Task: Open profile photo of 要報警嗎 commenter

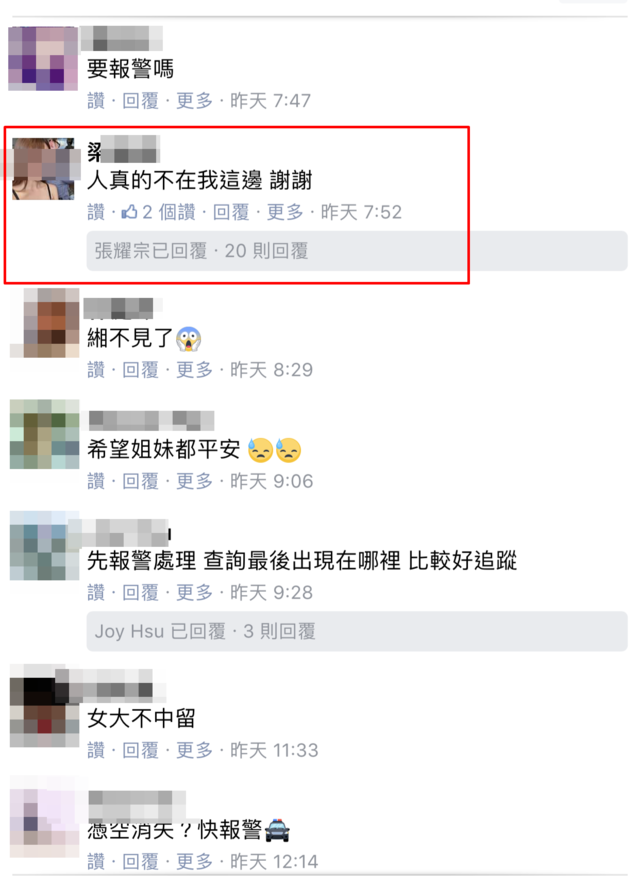Action: point(43,58)
